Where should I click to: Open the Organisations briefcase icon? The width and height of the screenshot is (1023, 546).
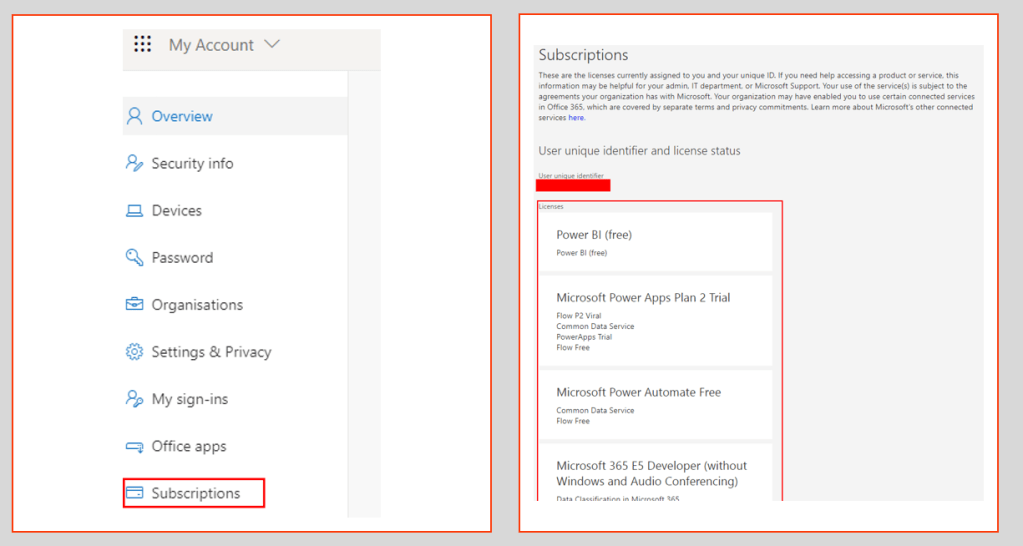click(134, 305)
